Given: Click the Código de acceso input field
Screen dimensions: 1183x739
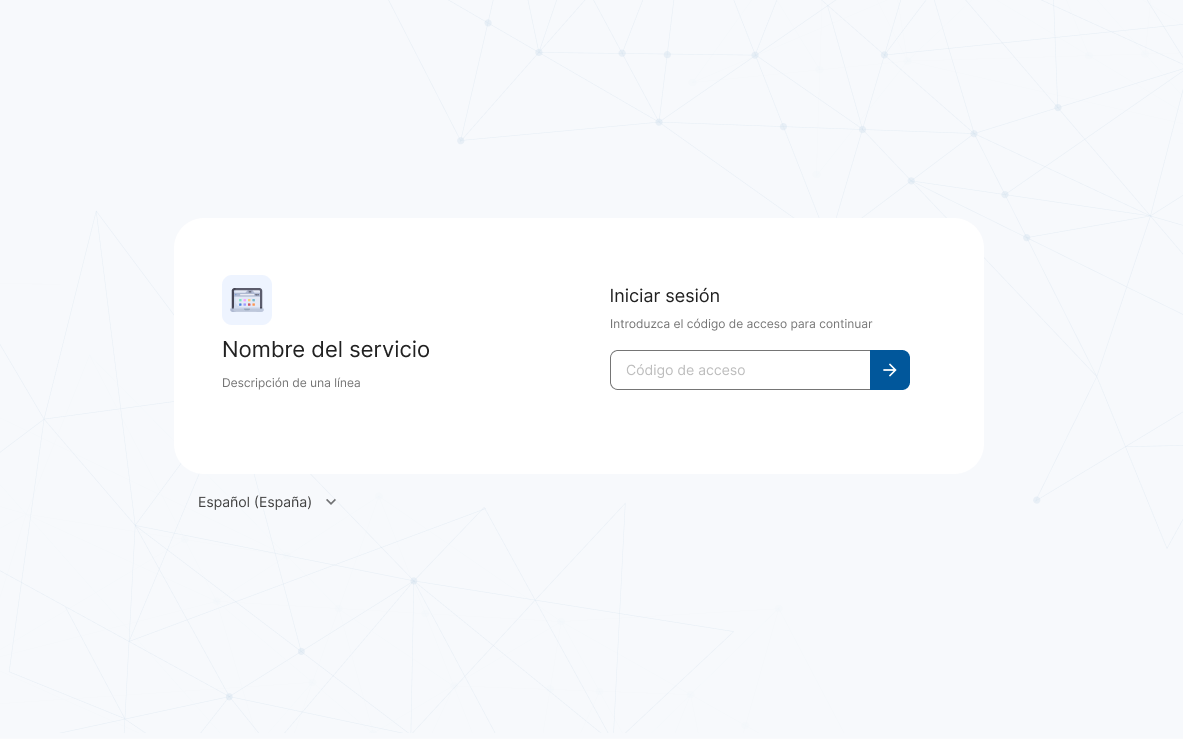Looking at the screenshot, I should tap(740, 370).
